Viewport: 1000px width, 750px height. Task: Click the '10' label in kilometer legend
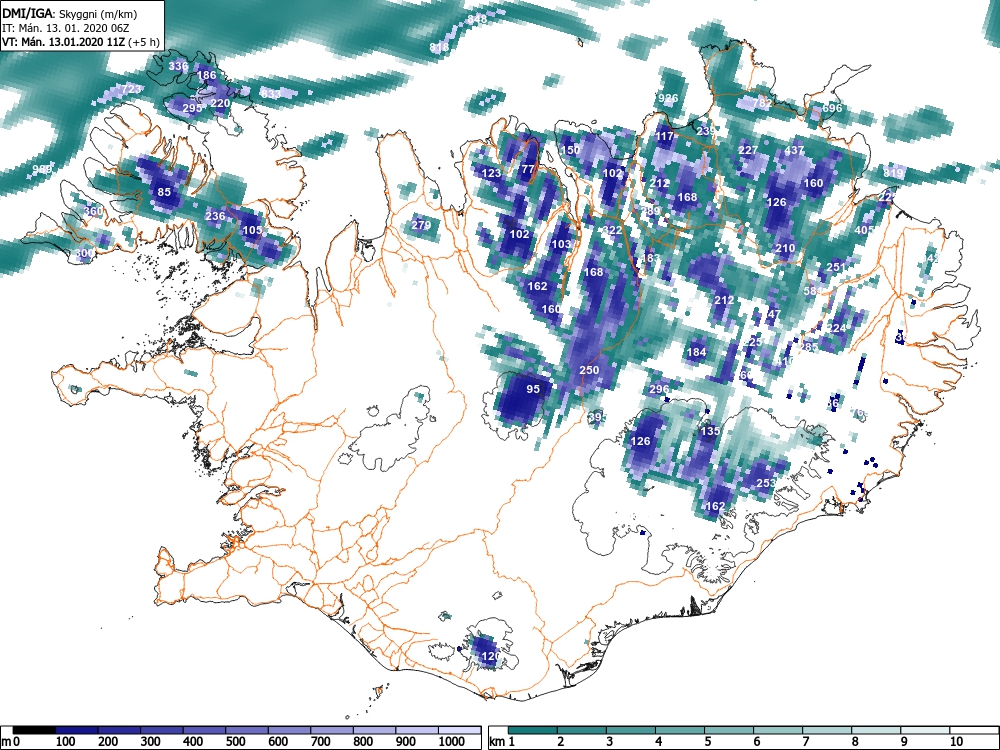(x=955, y=741)
